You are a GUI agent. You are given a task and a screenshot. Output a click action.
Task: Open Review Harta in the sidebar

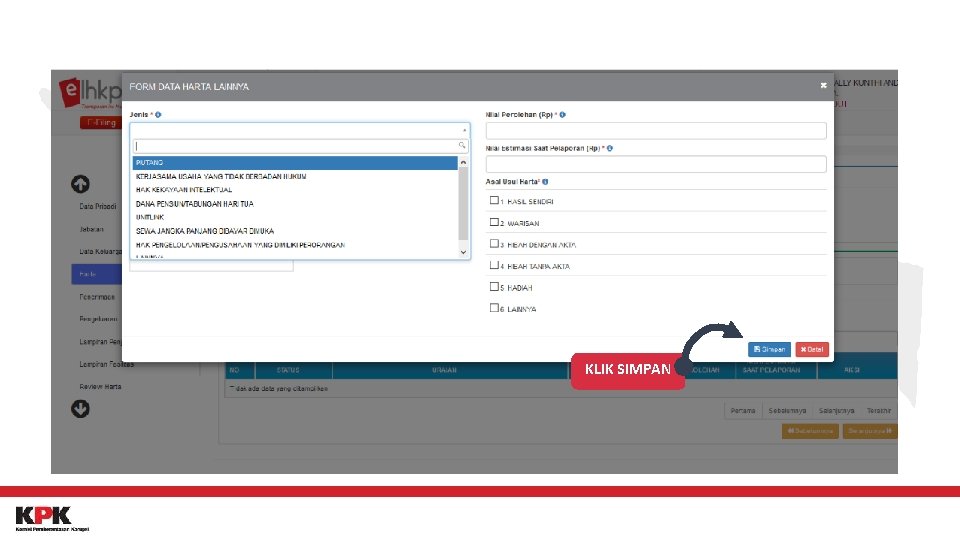point(100,387)
